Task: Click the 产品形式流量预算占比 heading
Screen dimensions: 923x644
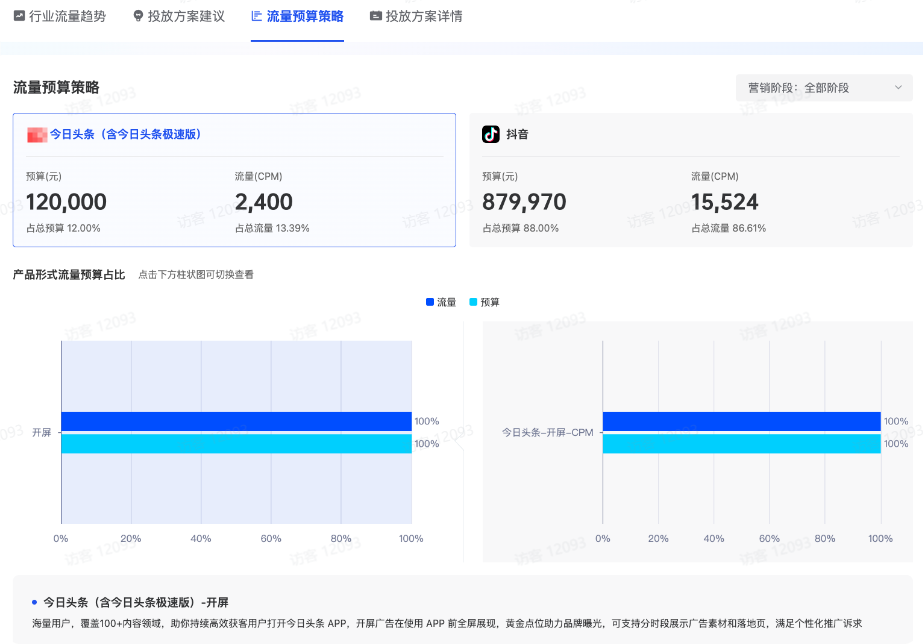Action: [x=69, y=275]
